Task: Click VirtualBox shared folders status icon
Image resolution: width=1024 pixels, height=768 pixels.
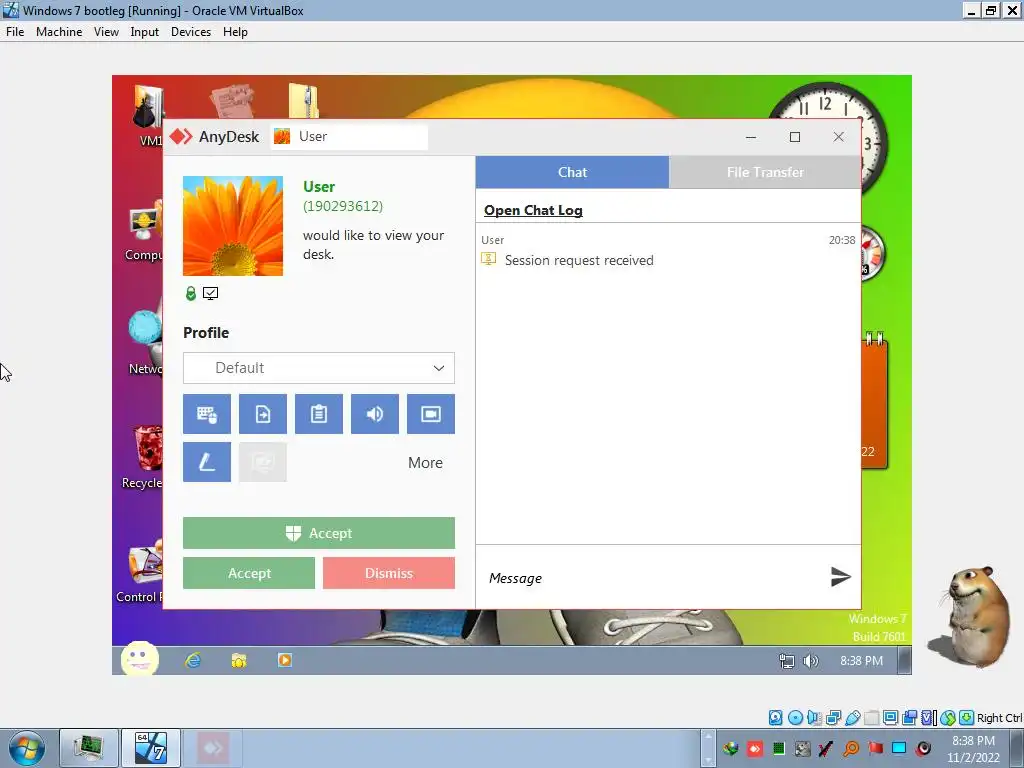Action: pos(871,718)
